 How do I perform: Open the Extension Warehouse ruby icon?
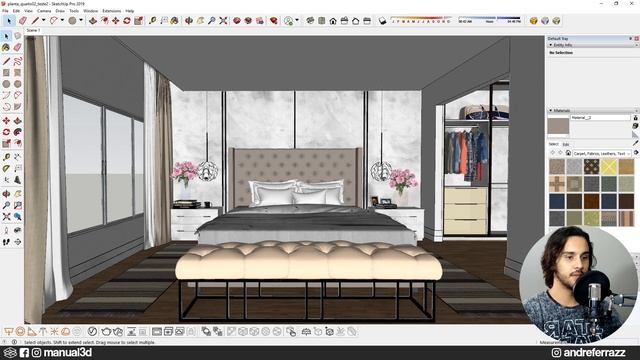coord(273,20)
